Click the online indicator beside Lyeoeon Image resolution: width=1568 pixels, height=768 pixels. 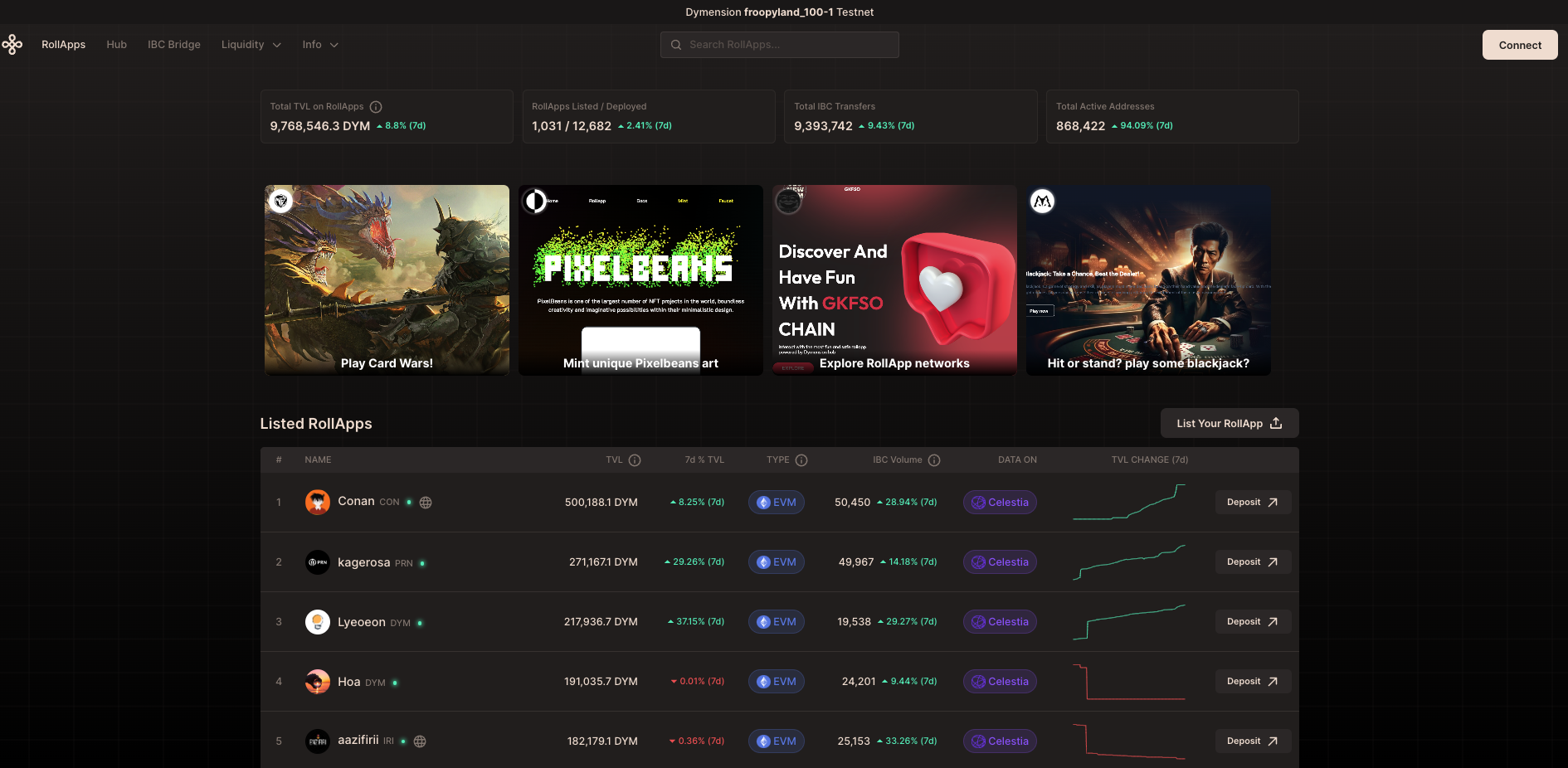pyautogui.click(x=420, y=622)
